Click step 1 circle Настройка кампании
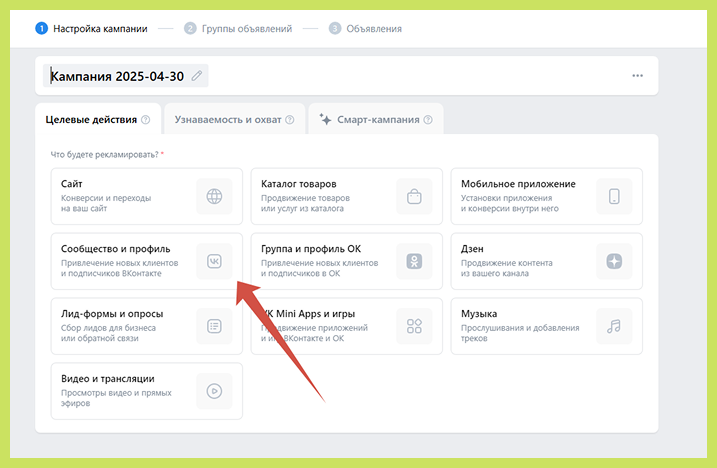 click(x=41, y=28)
